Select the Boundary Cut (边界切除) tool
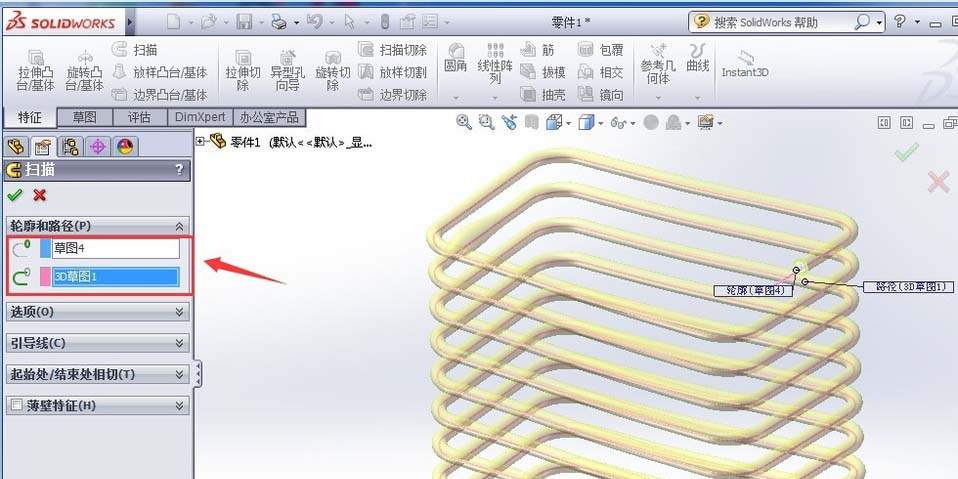The height and width of the screenshot is (479, 958). [x=392, y=95]
